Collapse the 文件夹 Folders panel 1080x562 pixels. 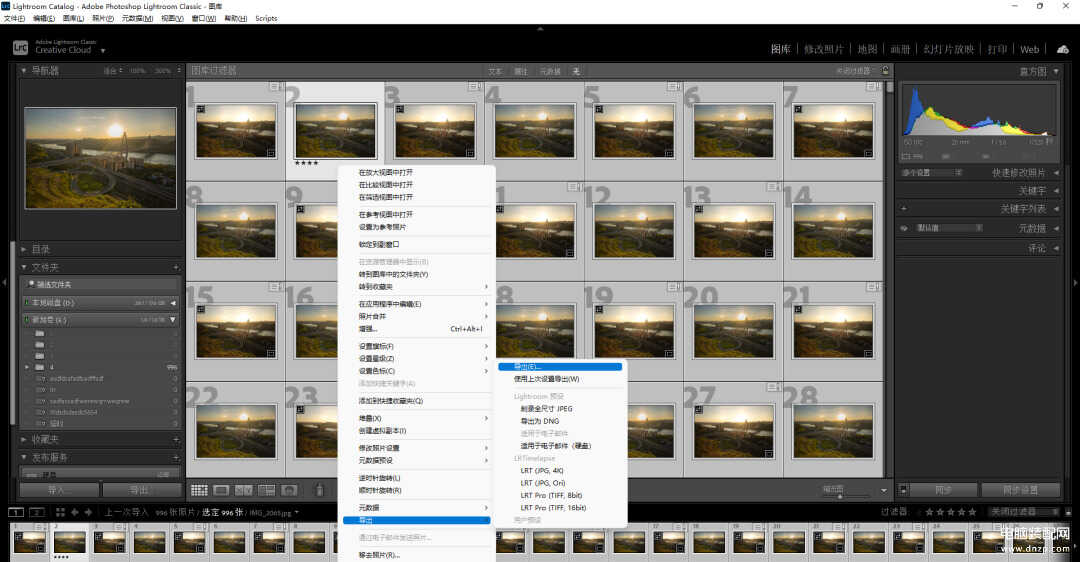[x=23, y=267]
